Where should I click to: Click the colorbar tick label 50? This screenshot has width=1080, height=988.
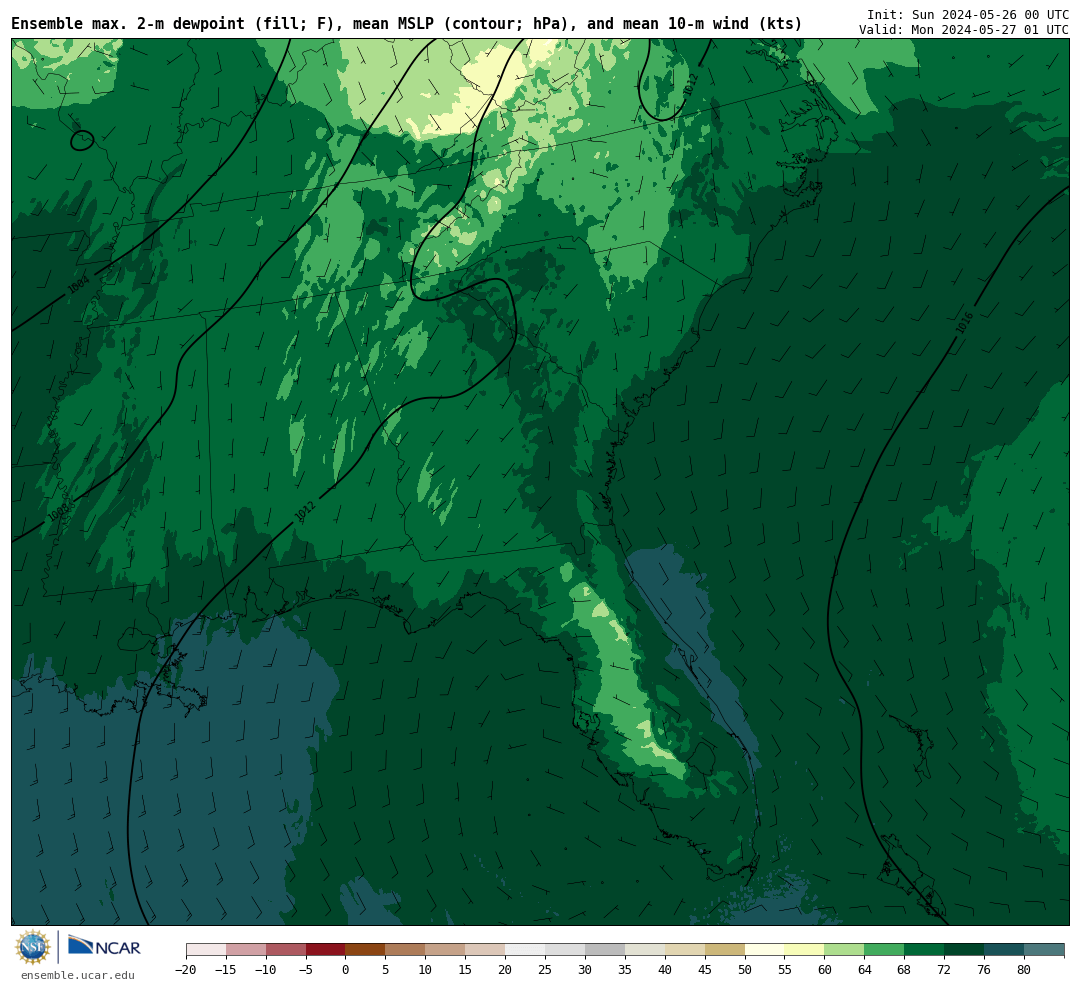point(745,969)
